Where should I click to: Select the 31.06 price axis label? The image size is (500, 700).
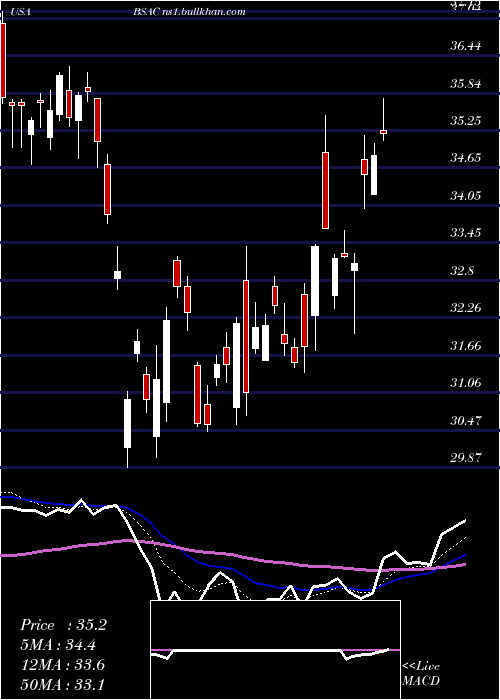pos(466,383)
